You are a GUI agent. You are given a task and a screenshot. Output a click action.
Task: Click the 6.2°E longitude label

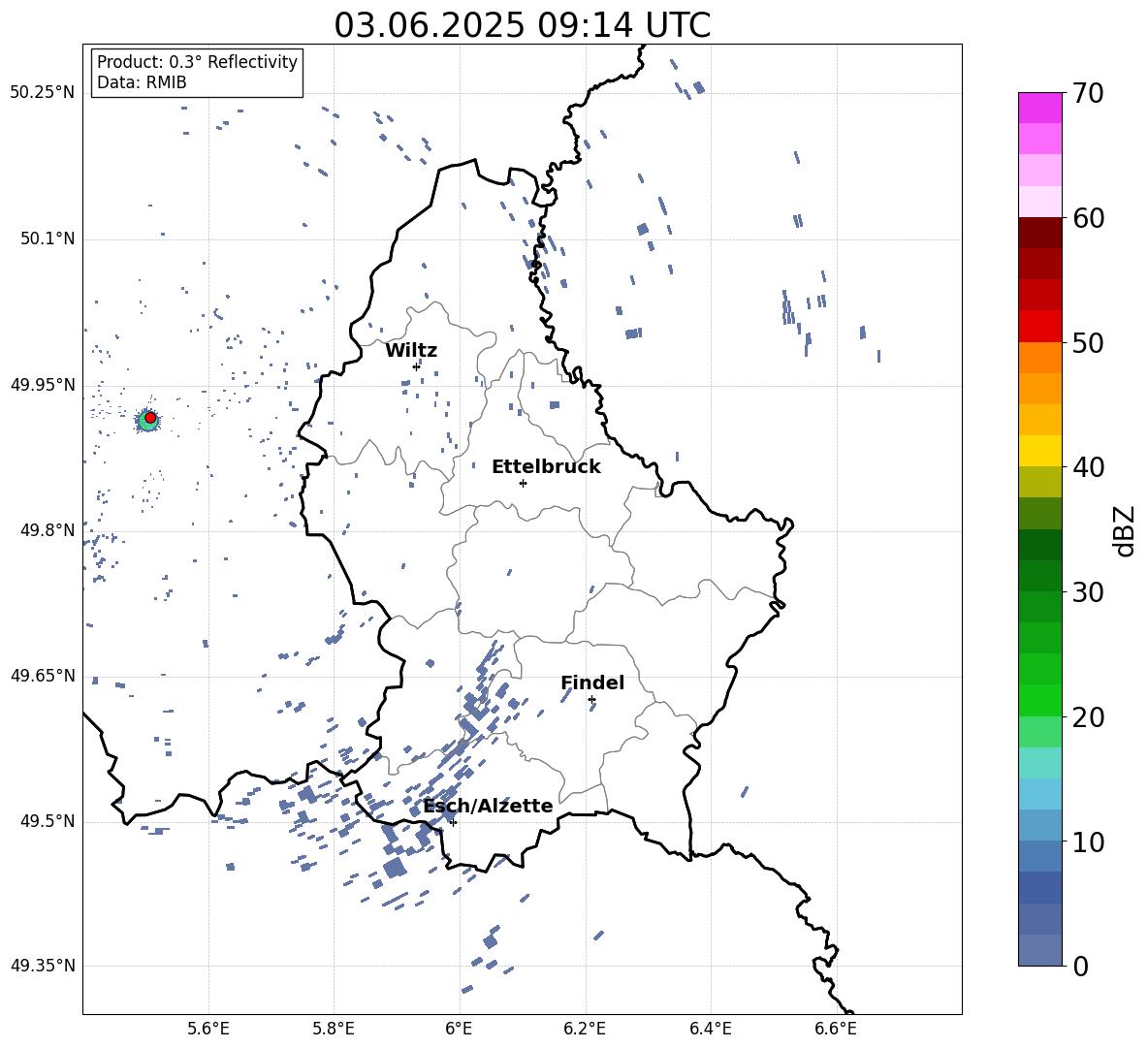[585, 1029]
